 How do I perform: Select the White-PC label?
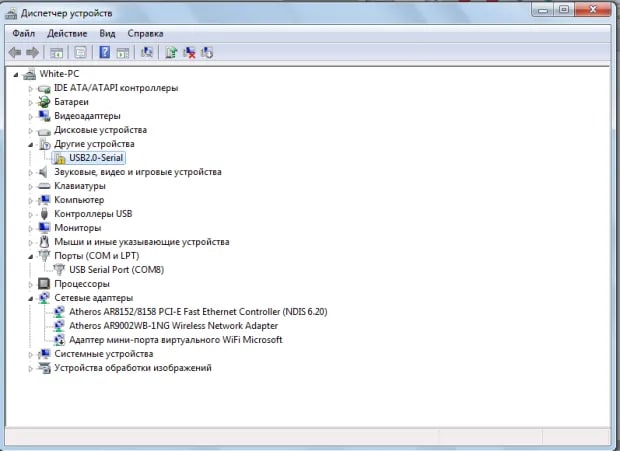59,74
